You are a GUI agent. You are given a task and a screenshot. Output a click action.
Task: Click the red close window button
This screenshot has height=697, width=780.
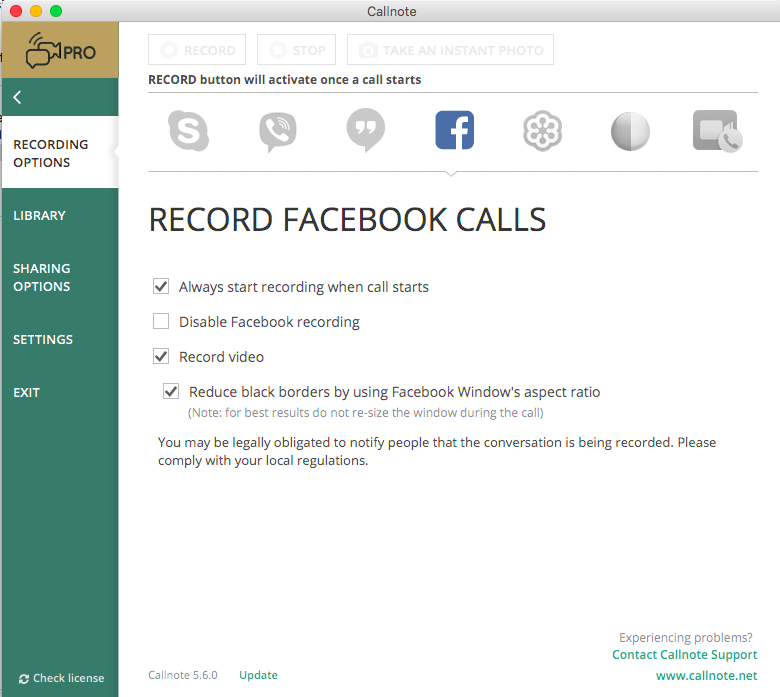16,11
